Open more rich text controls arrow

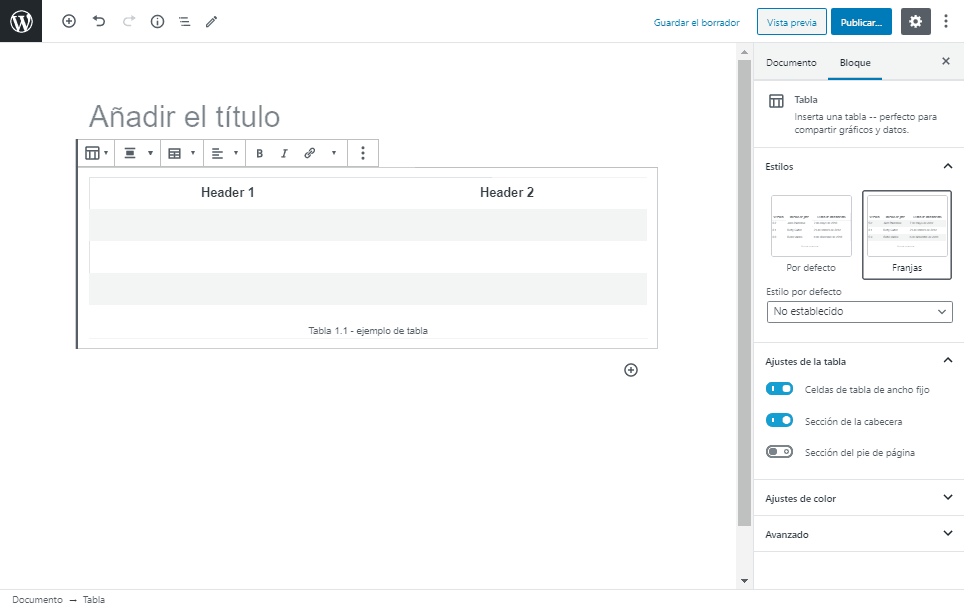[x=334, y=153]
